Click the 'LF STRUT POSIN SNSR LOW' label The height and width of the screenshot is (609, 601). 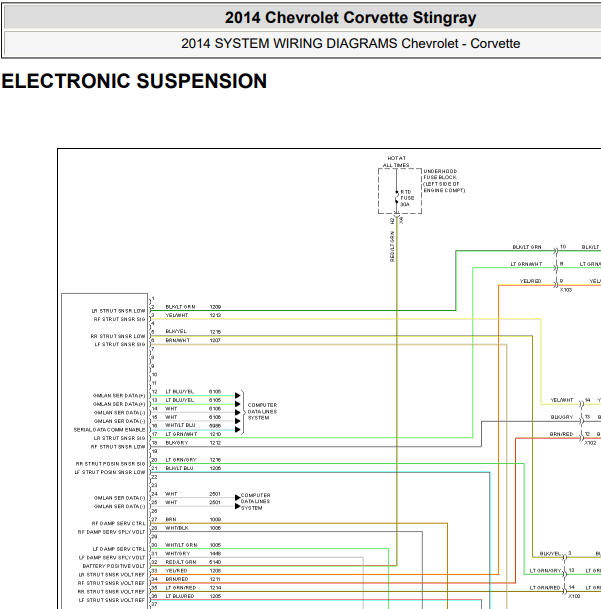(110, 472)
